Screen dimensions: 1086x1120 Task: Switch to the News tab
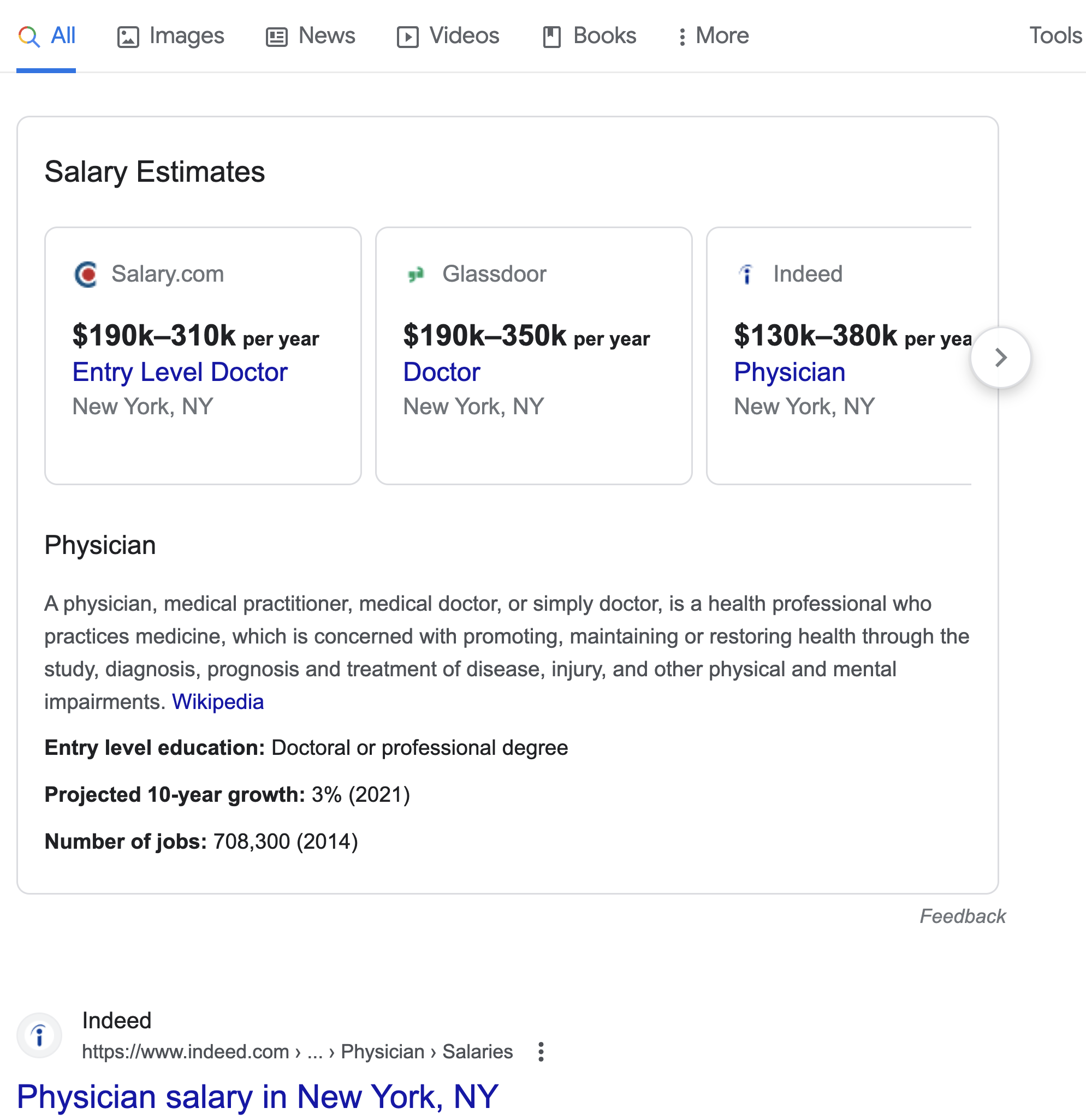click(310, 36)
